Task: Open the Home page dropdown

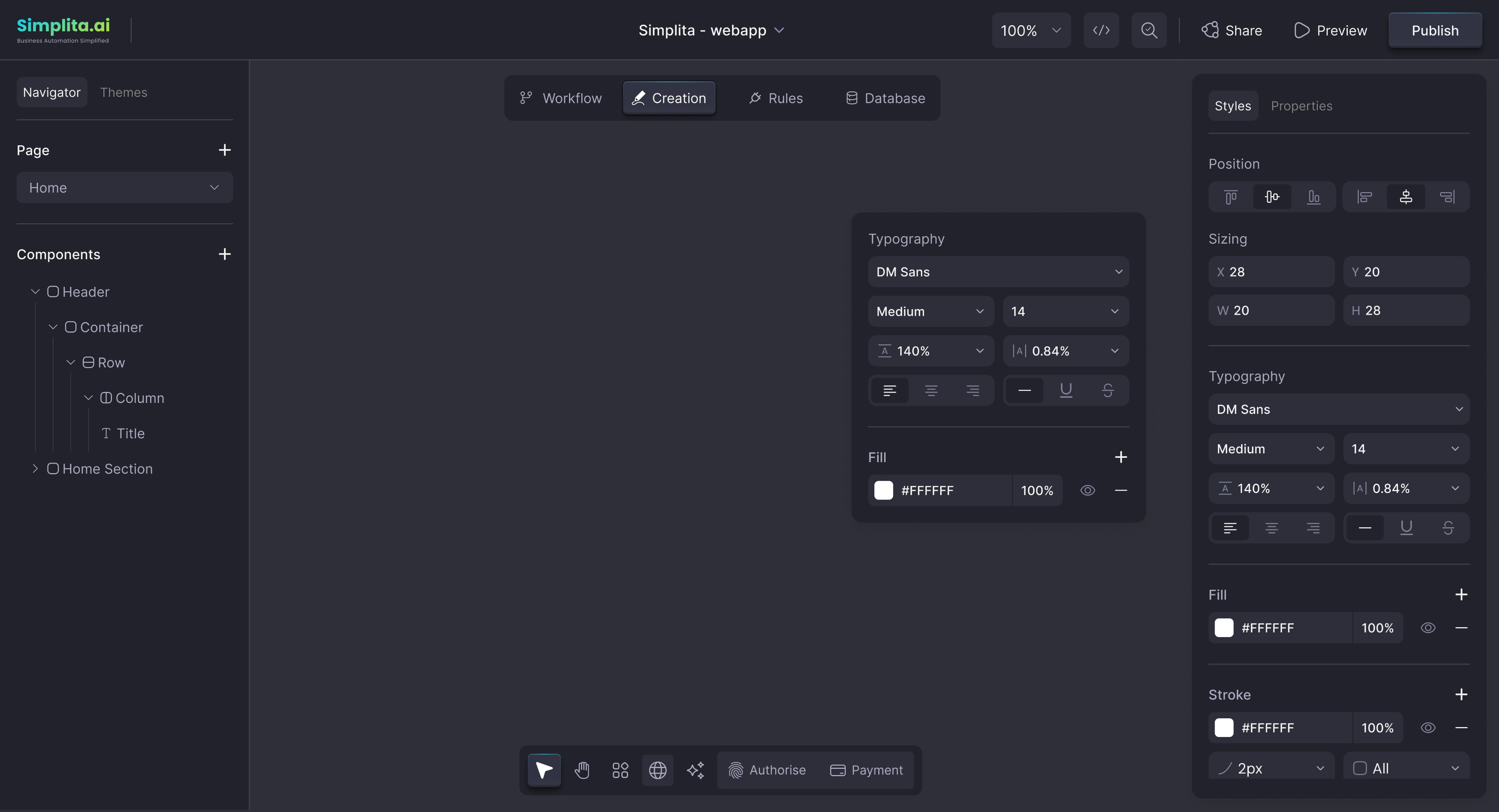Action: click(x=124, y=187)
